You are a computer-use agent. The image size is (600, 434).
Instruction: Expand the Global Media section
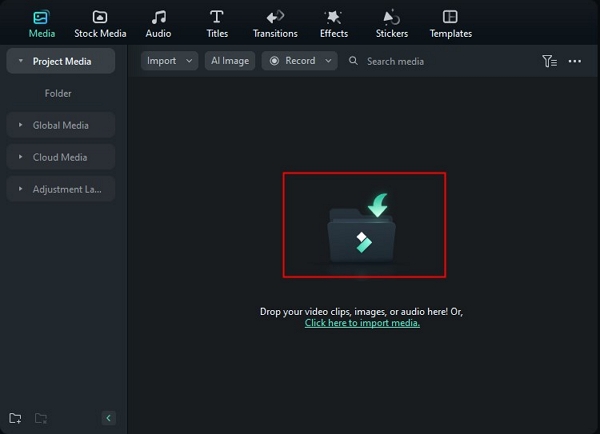point(21,125)
